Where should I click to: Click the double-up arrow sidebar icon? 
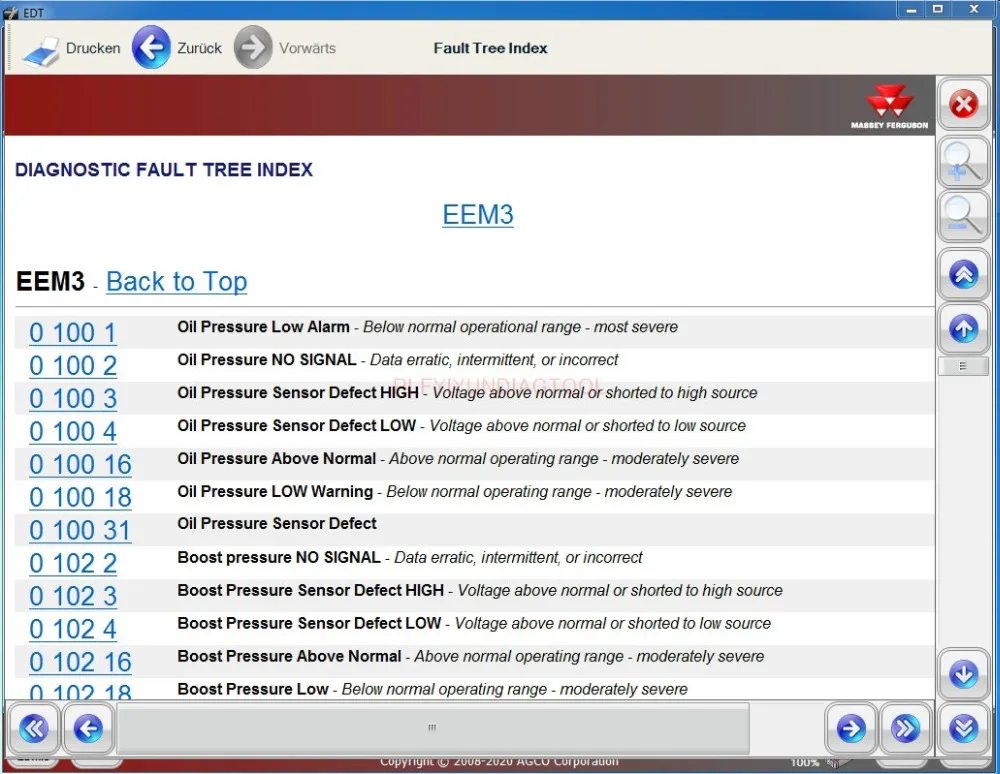tap(963, 274)
